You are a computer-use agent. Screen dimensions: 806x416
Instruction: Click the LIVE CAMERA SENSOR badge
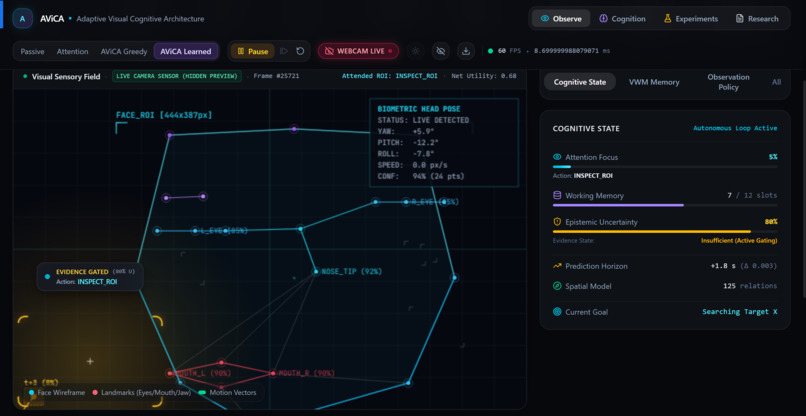click(x=177, y=76)
